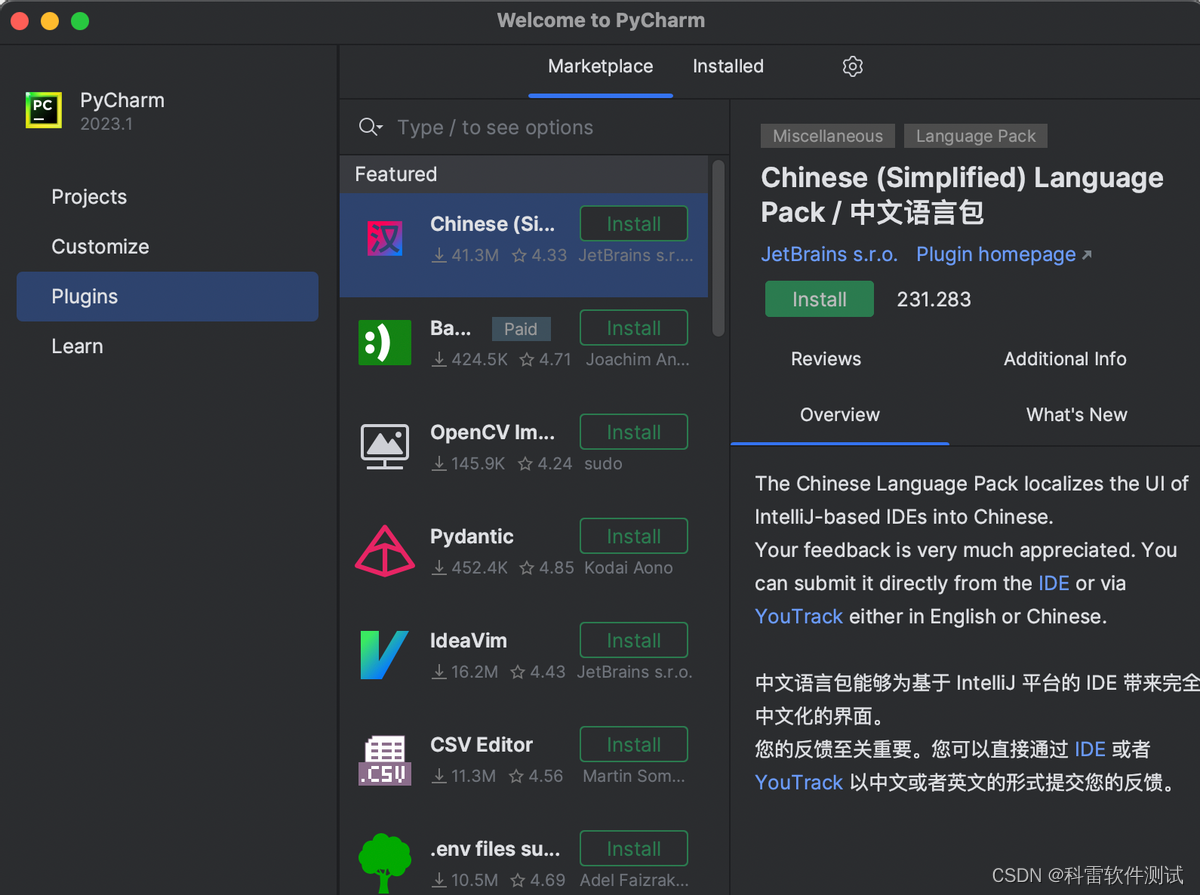
Task: Click the green Install button in details pane
Action: coord(819,299)
